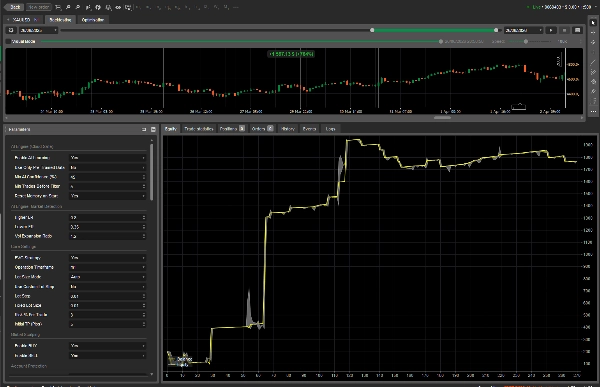Image resolution: width=600 pixels, height=387 pixels.
Task: Click the price chart horizontal scrollbar
Action: coord(442,118)
